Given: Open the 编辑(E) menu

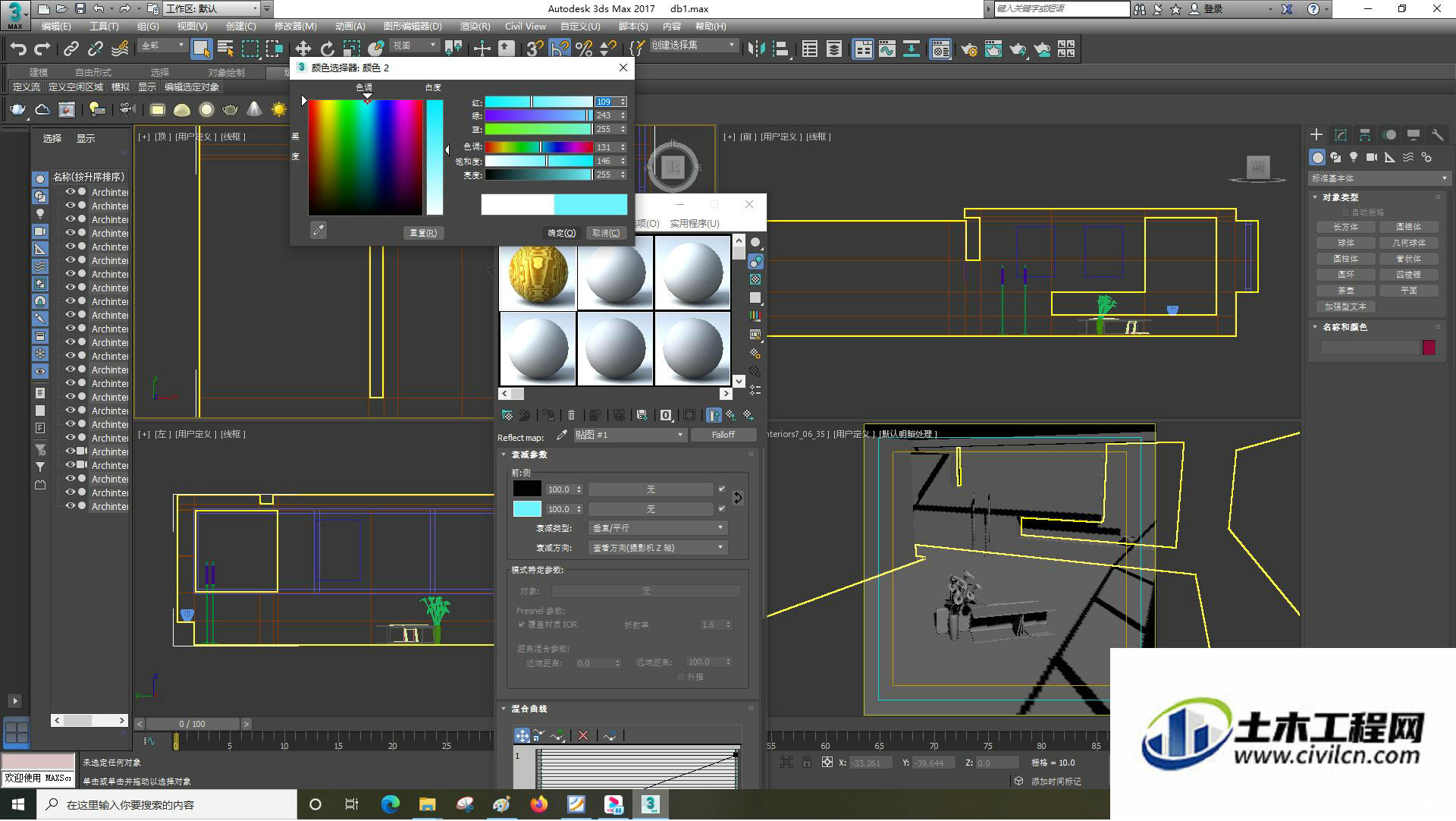Looking at the screenshot, I should click(x=56, y=27).
